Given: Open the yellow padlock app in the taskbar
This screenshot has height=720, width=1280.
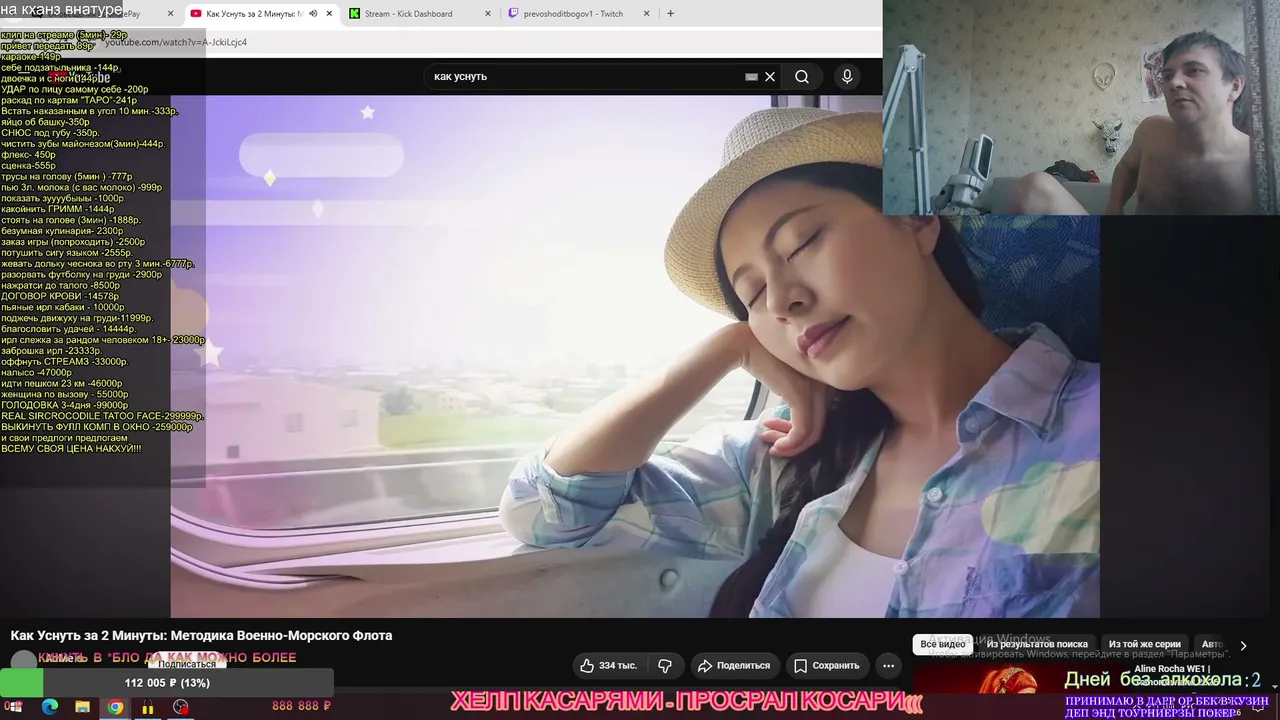Looking at the screenshot, I should point(148,707).
